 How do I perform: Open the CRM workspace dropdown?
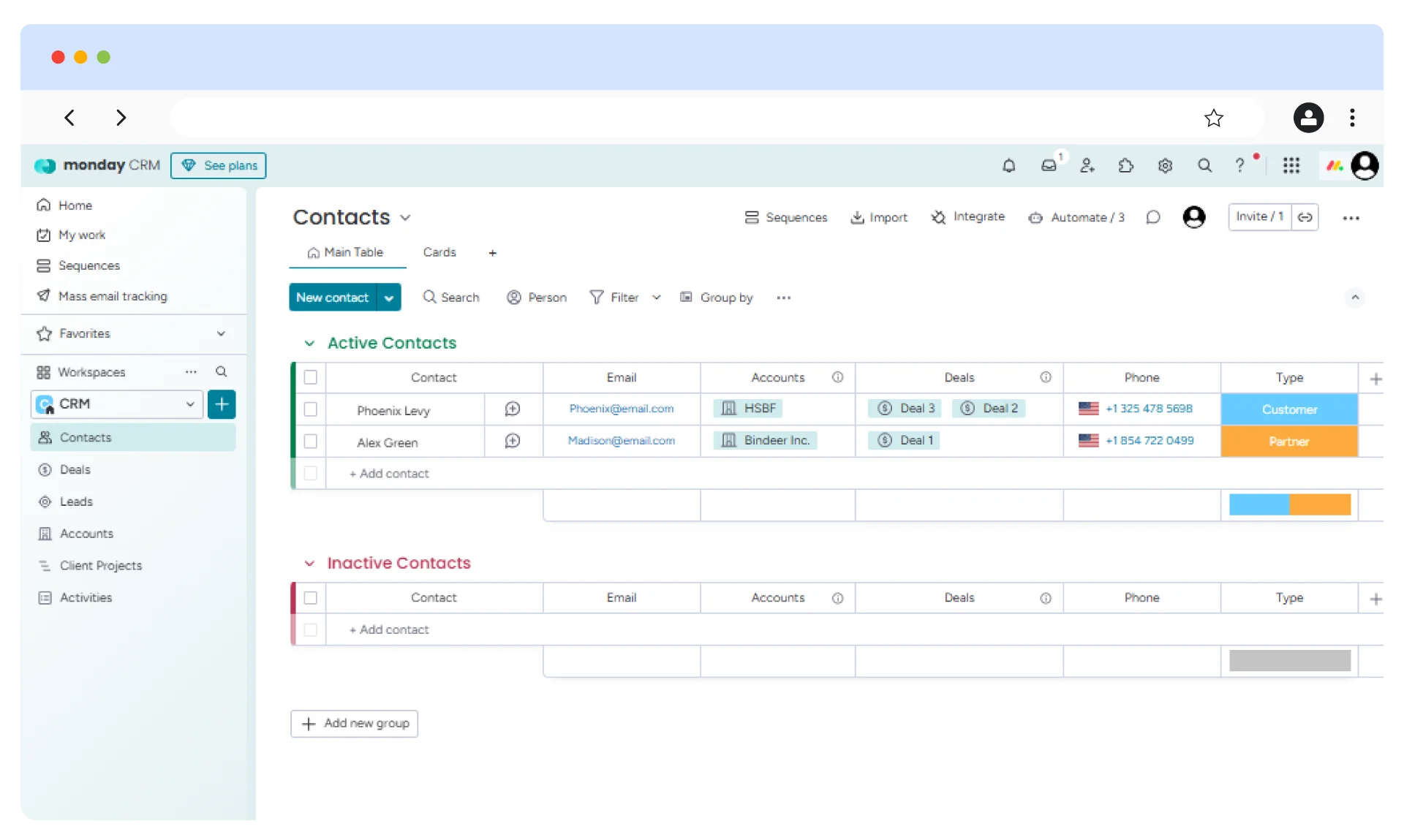(x=190, y=404)
